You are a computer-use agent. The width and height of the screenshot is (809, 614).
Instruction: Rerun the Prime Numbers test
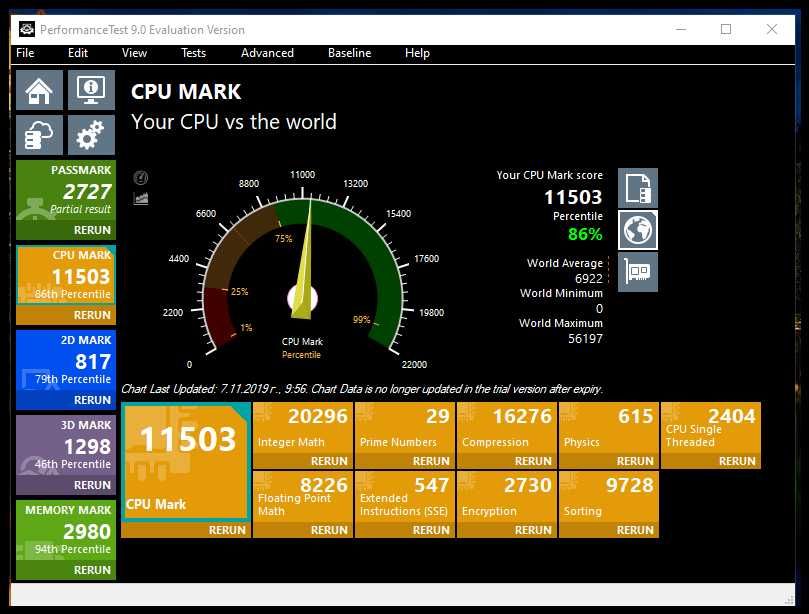[x=405, y=461]
